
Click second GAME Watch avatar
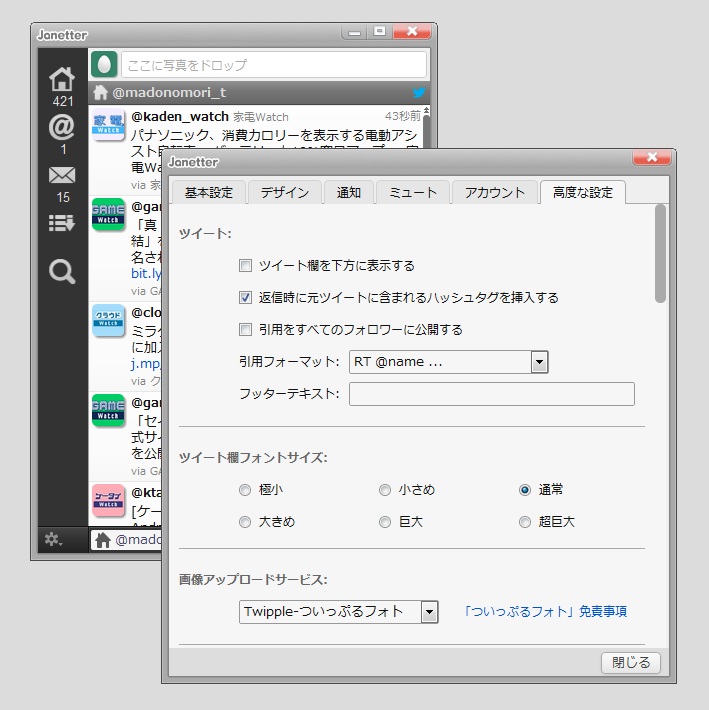[108, 410]
